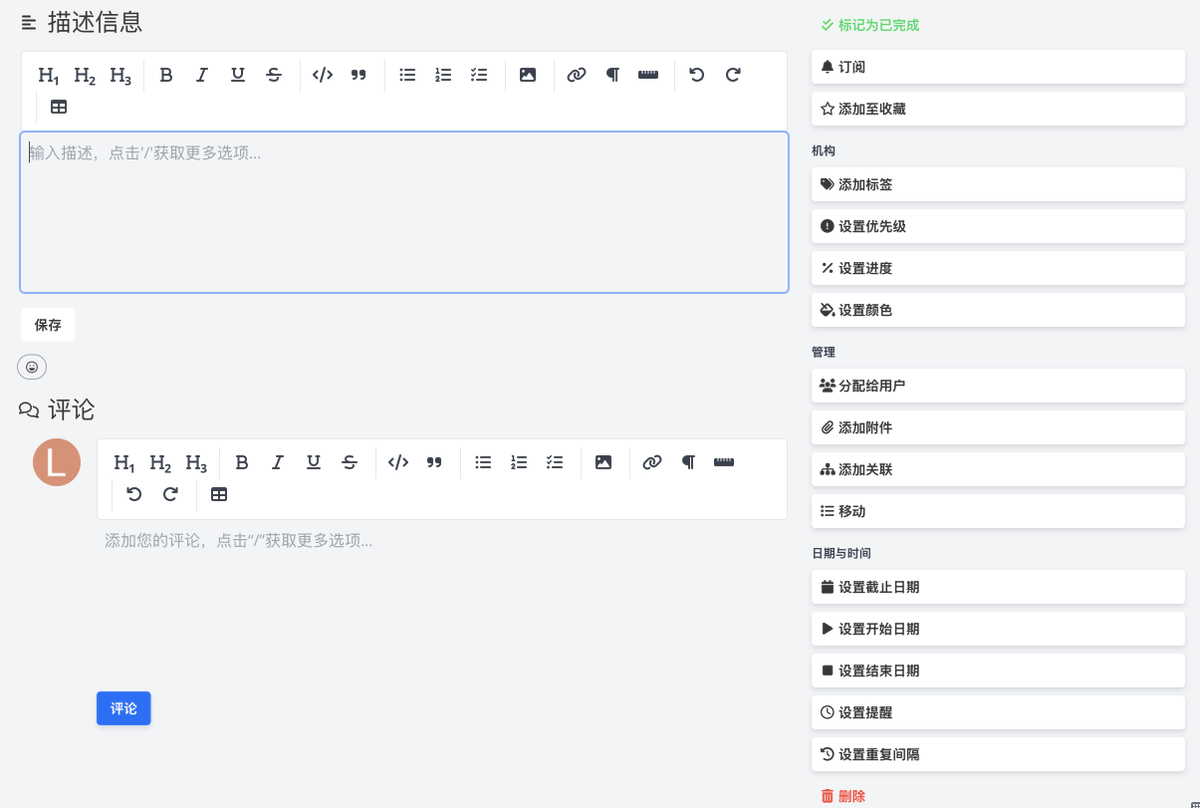Open the emoji reaction picker
Viewport: 1200px width, 808px height.
(32, 367)
